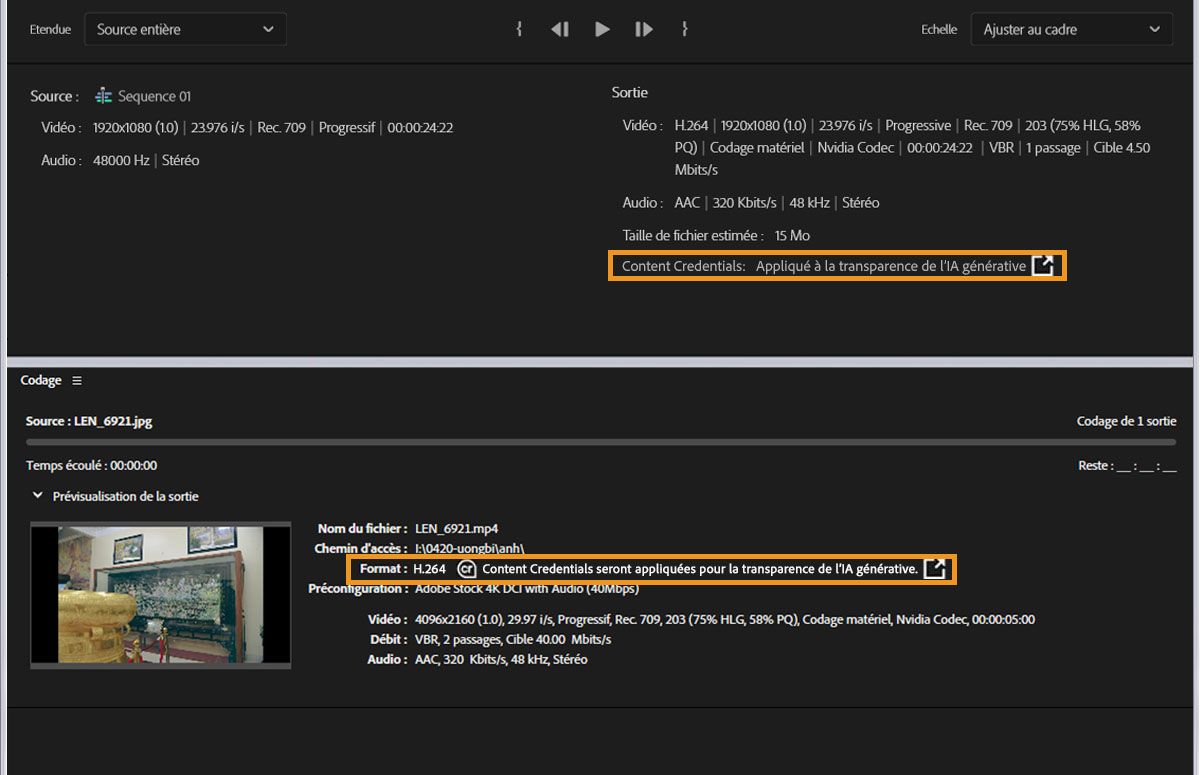This screenshot has height=775, width=1200.
Task: Open the Etendue 'Source entière' dropdown
Action: [185, 29]
